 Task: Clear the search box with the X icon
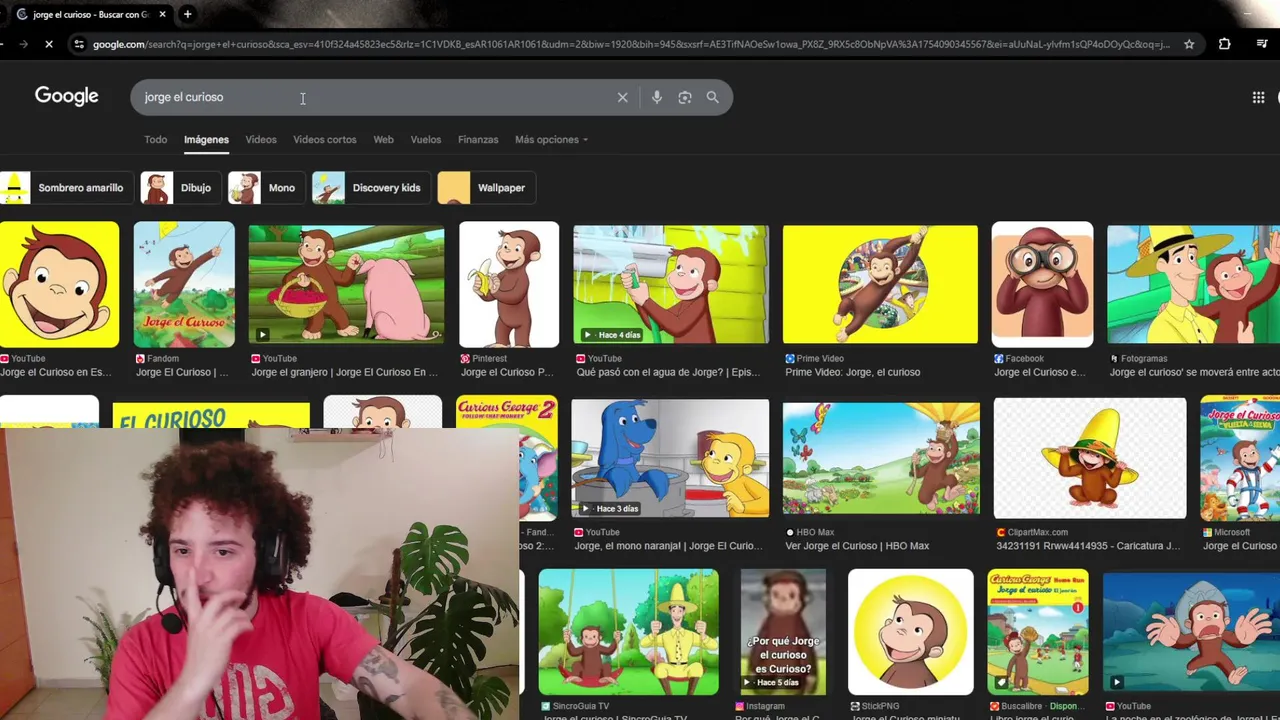[x=622, y=97]
